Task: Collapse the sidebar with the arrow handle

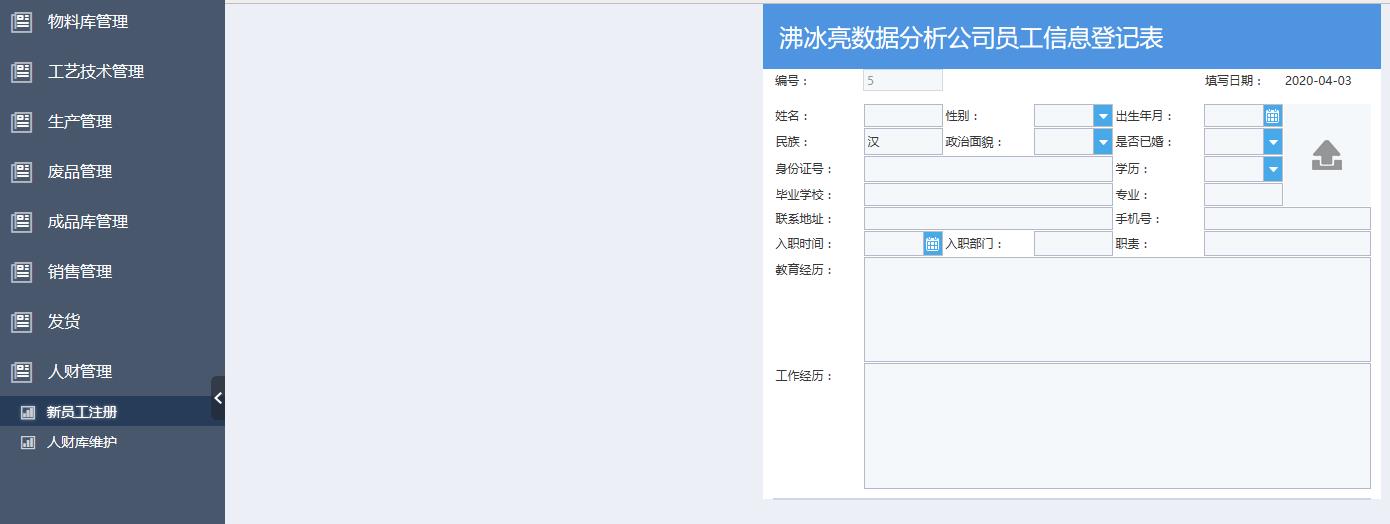Action: (x=218, y=398)
